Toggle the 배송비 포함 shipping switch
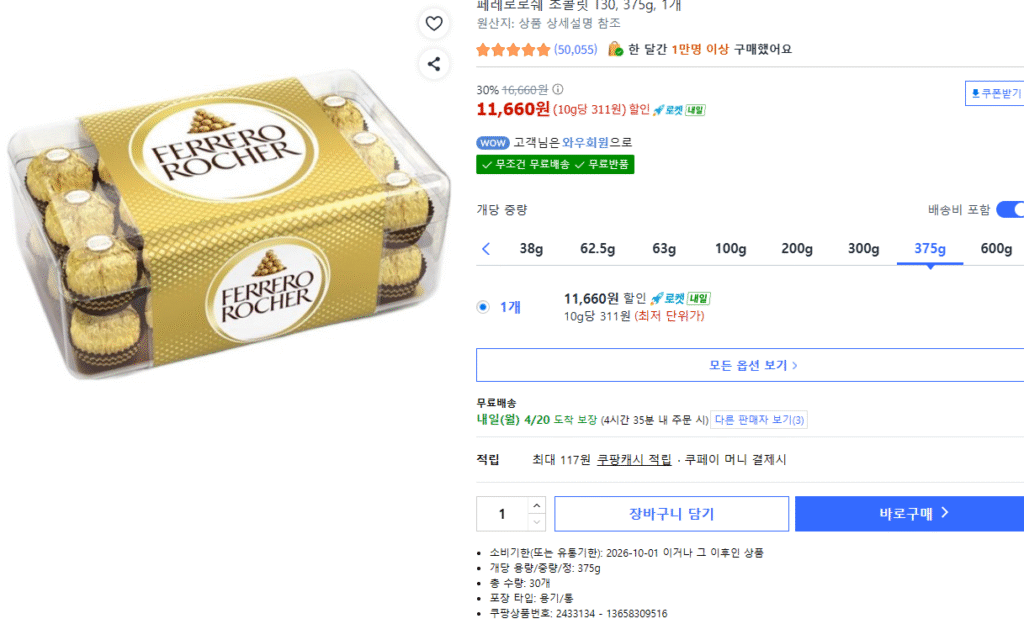This screenshot has width=1024, height=624. click(x=1010, y=210)
